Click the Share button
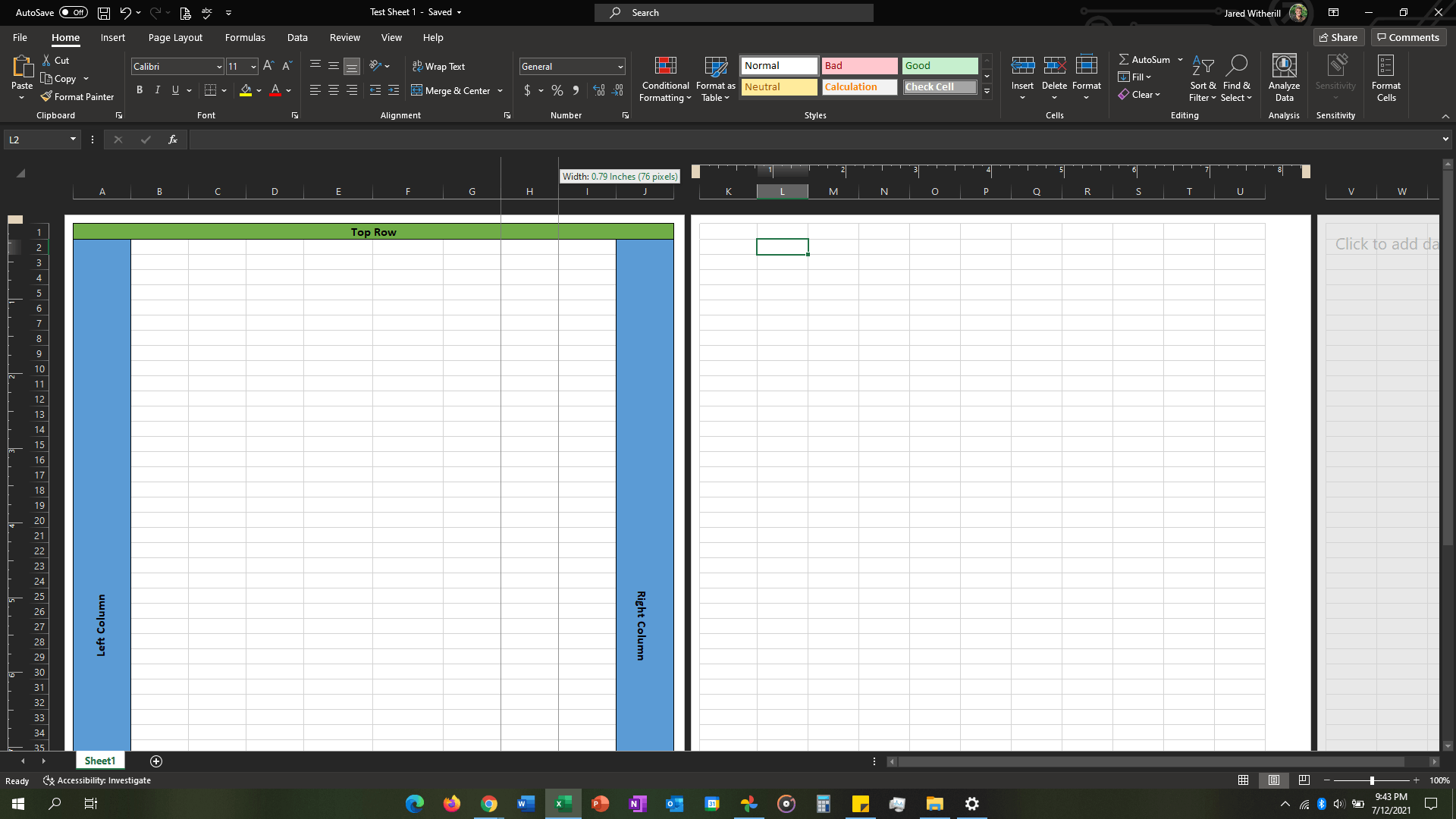The image size is (1456, 819). tap(1338, 37)
